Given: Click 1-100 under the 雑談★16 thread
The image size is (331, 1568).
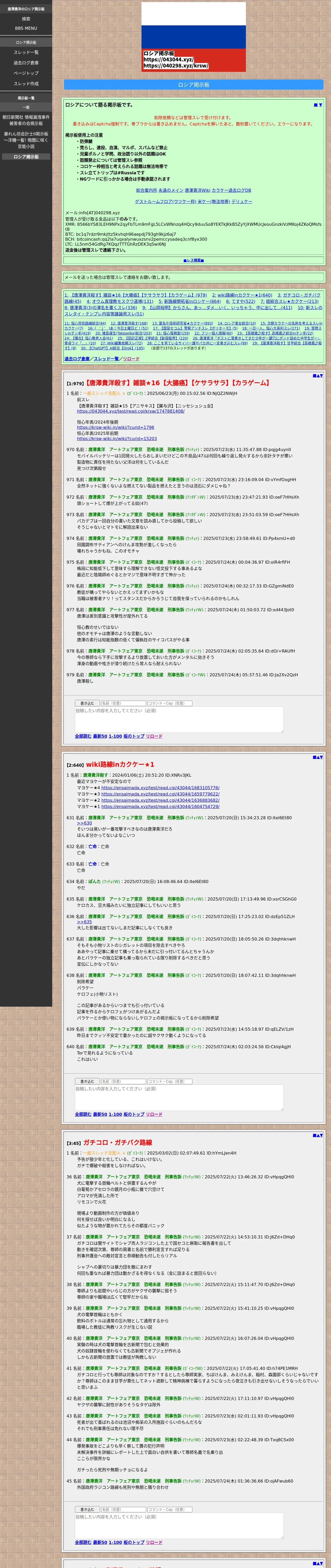Looking at the screenshot, I should 115,736.
